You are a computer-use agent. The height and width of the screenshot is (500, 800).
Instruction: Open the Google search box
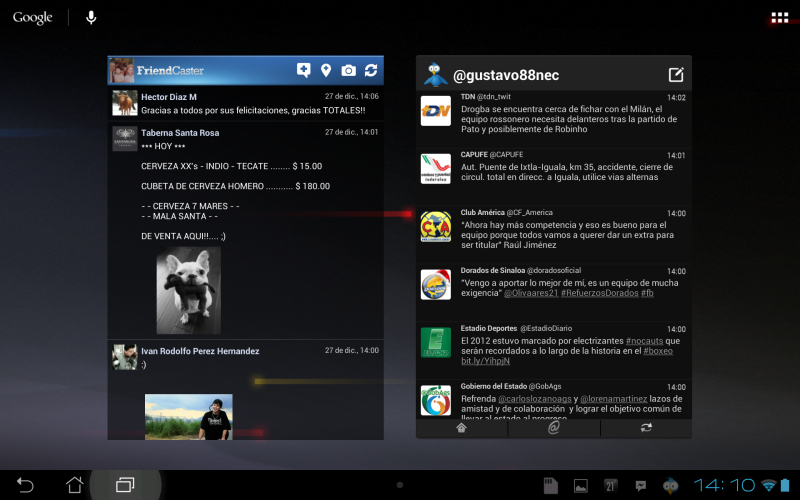33,17
